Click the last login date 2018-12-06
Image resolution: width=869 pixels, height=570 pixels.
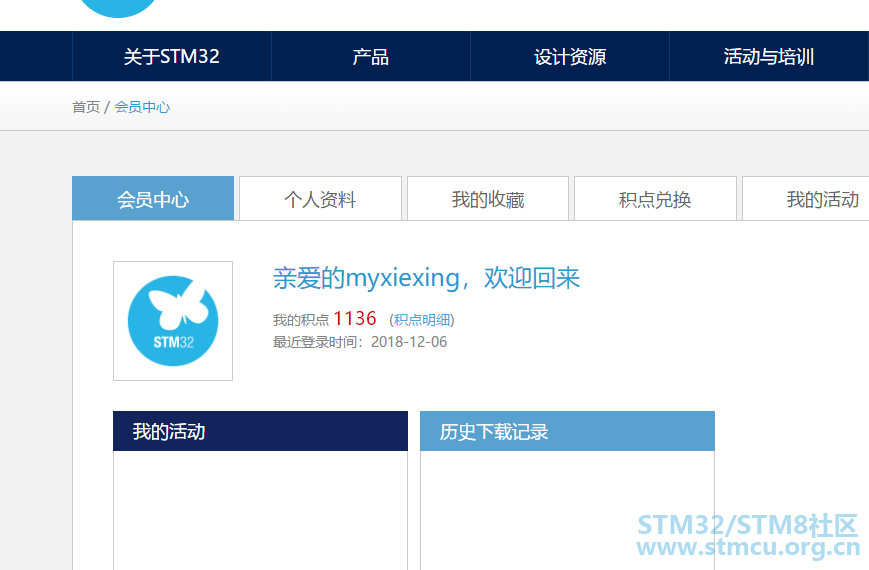[409, 342]
